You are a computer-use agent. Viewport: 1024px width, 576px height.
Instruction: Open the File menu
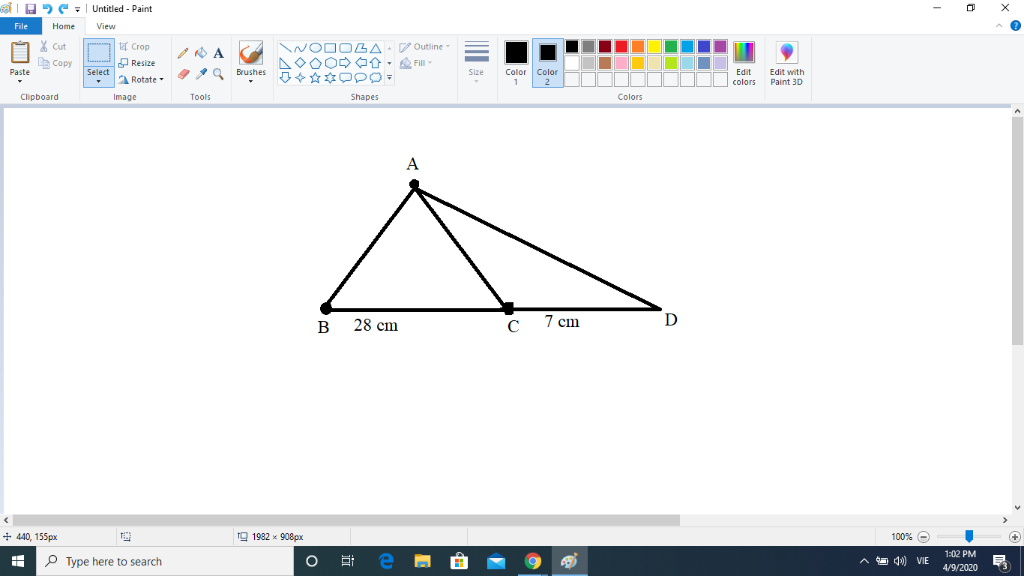21,26
